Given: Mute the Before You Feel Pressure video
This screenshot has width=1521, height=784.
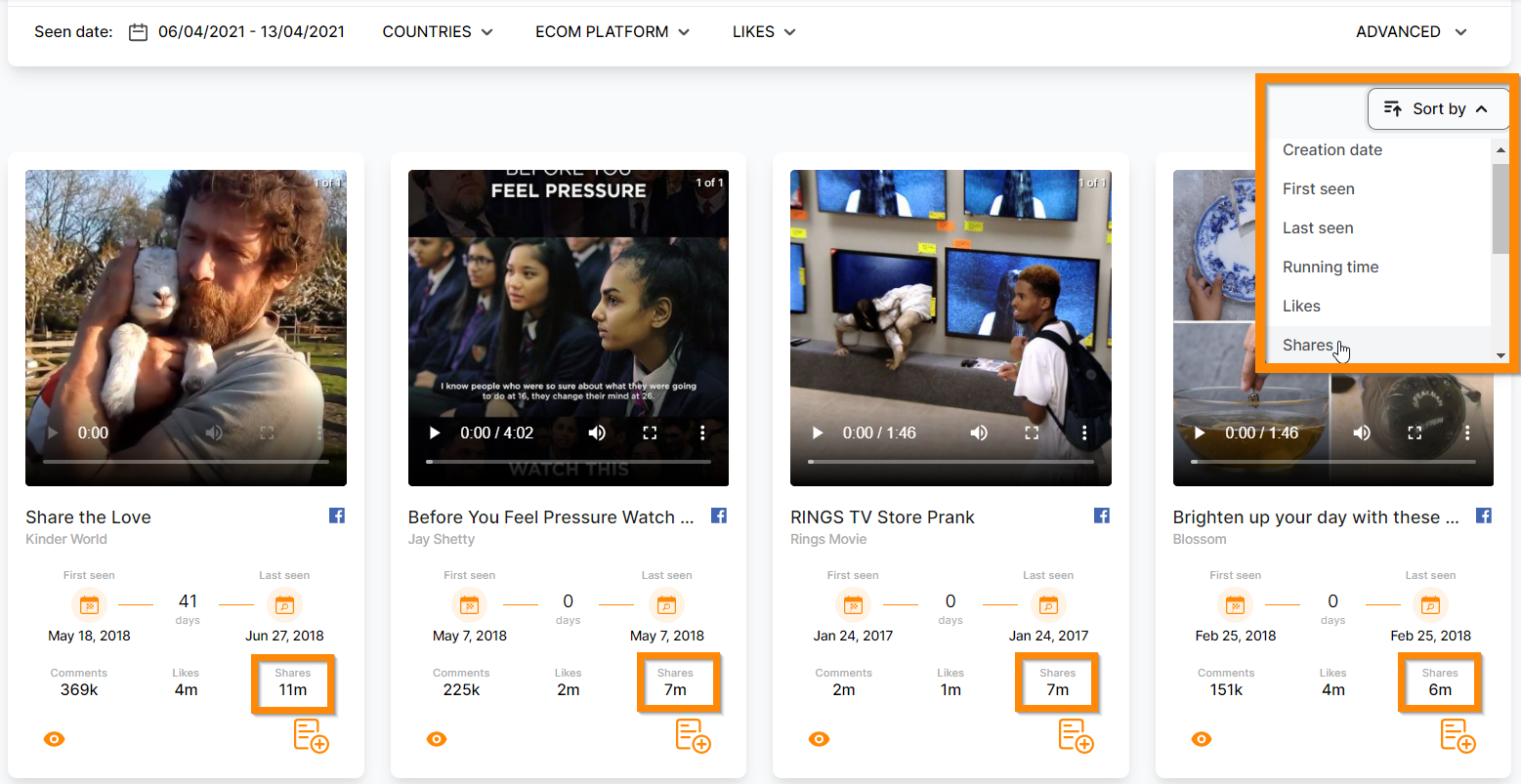Looking at the screenshot, I should 597,433.
